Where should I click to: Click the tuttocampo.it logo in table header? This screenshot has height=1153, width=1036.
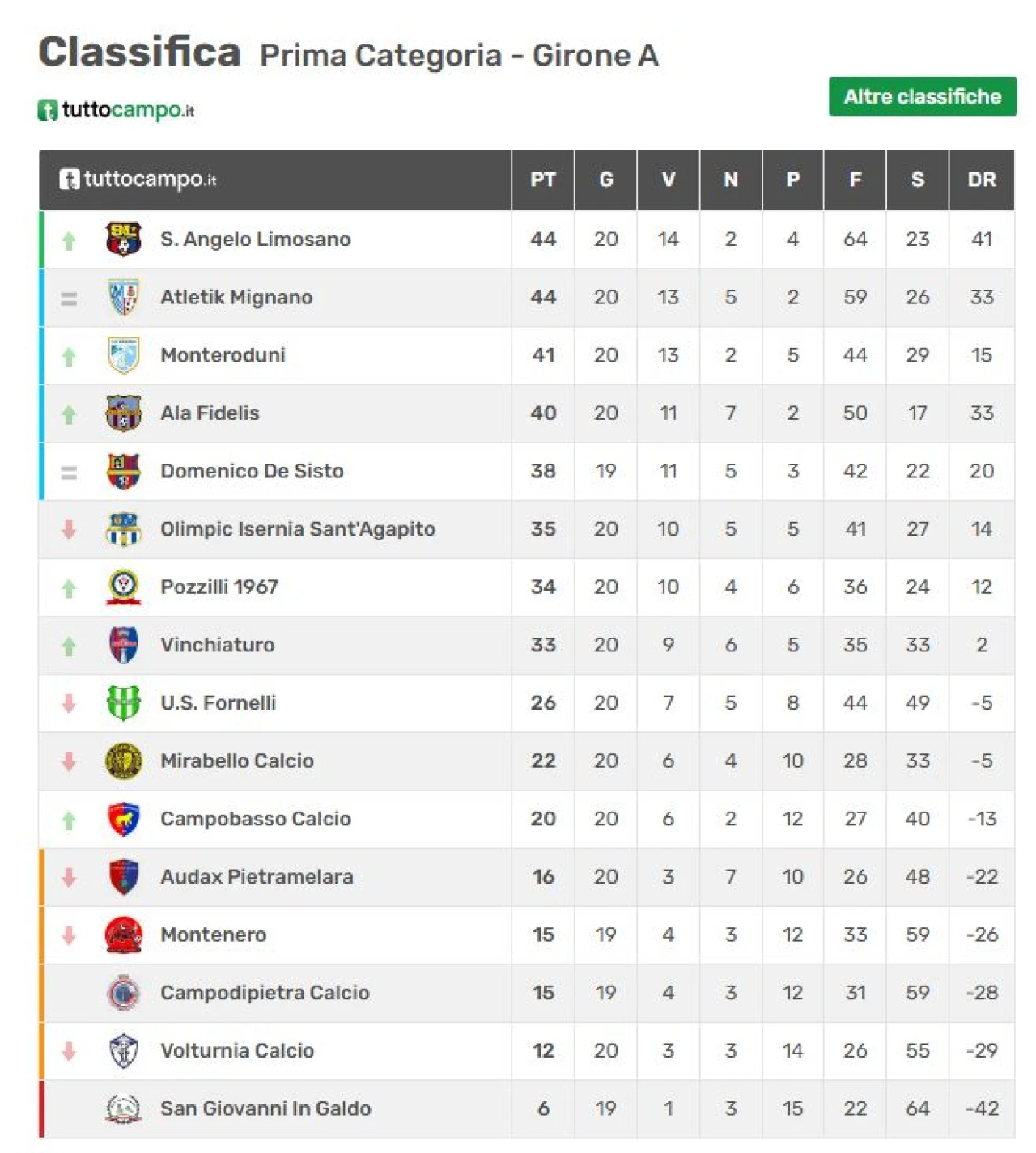click(x=138, y=180)
